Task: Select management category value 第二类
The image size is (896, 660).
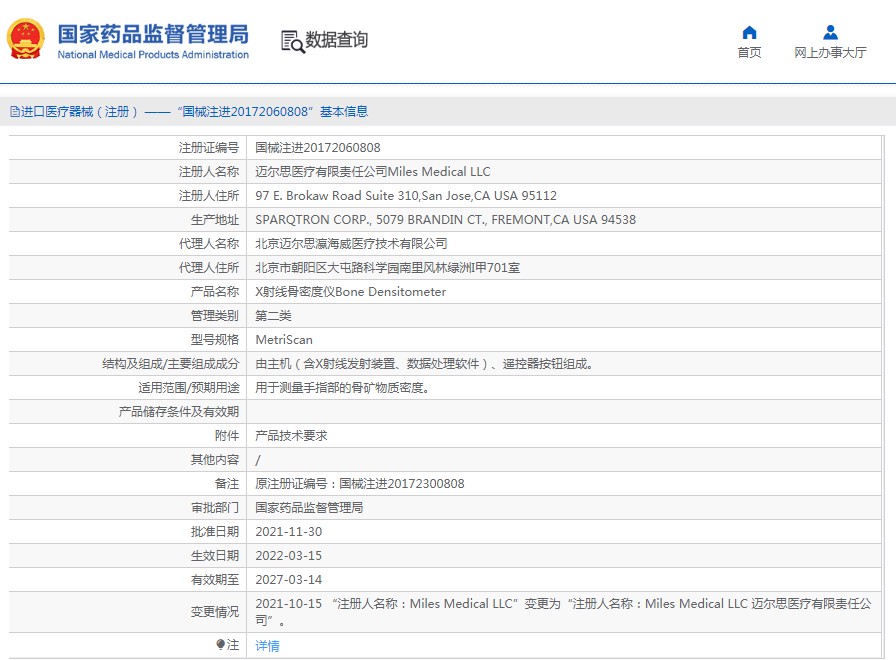Action: click(273, 316)
